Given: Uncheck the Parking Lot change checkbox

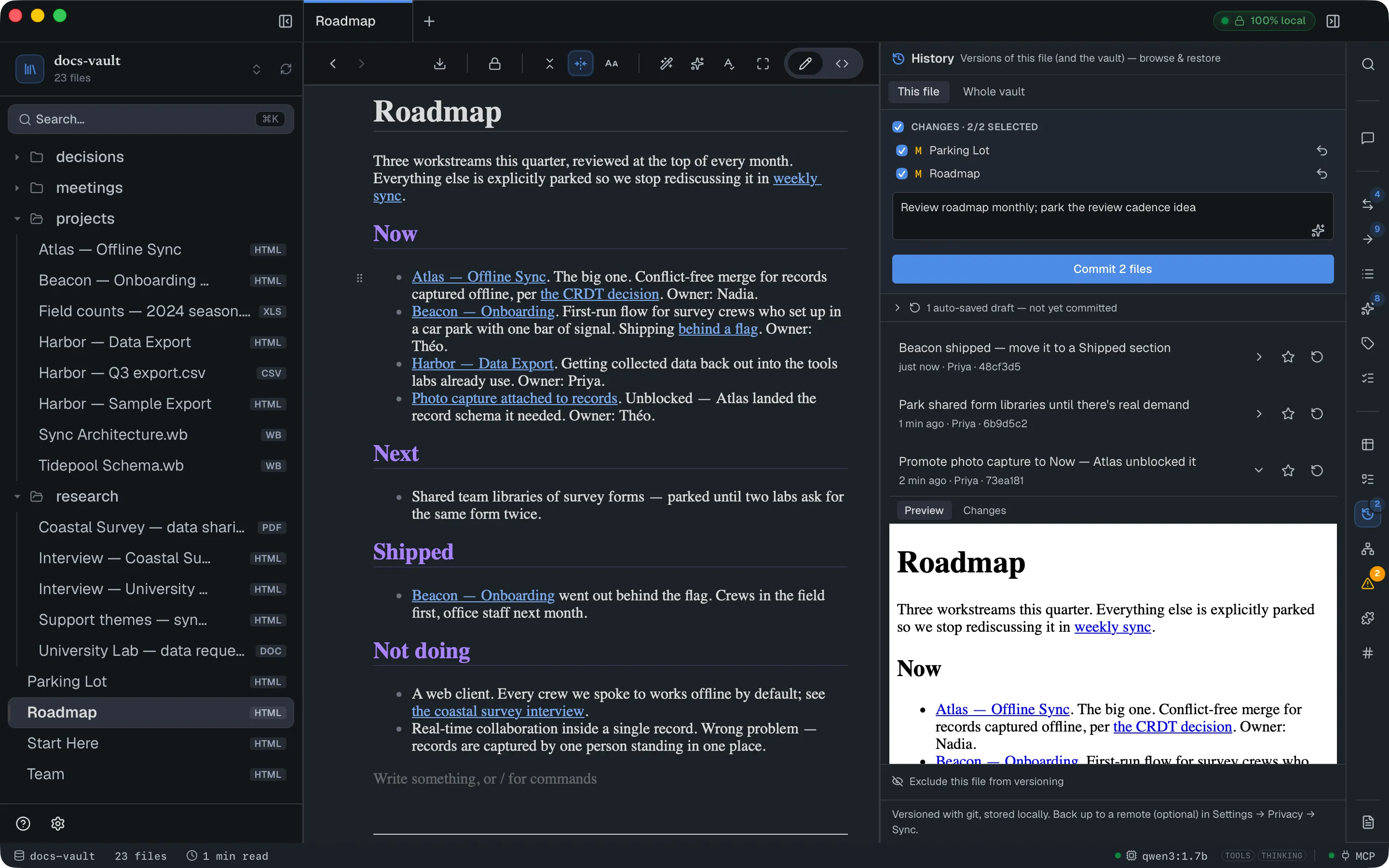Looking at the screenshot, I should 902,150.
